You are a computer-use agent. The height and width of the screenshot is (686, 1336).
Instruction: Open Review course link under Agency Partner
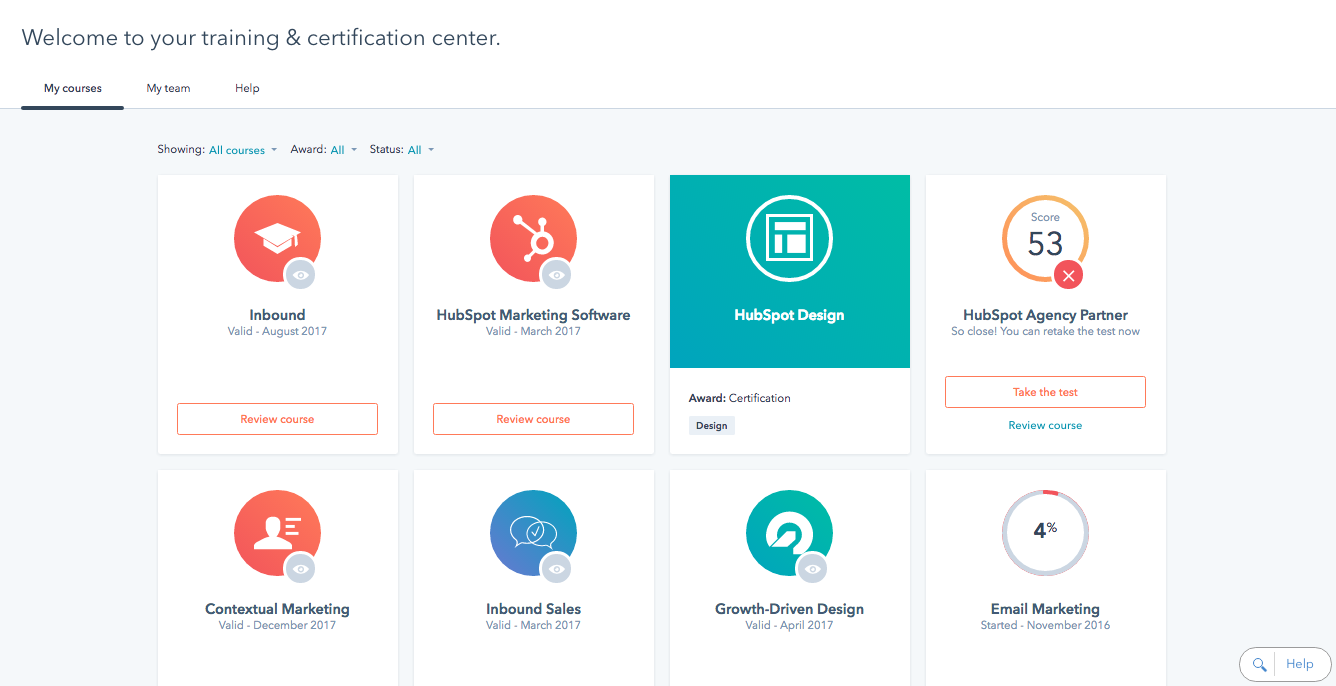tap(1045, 425)
